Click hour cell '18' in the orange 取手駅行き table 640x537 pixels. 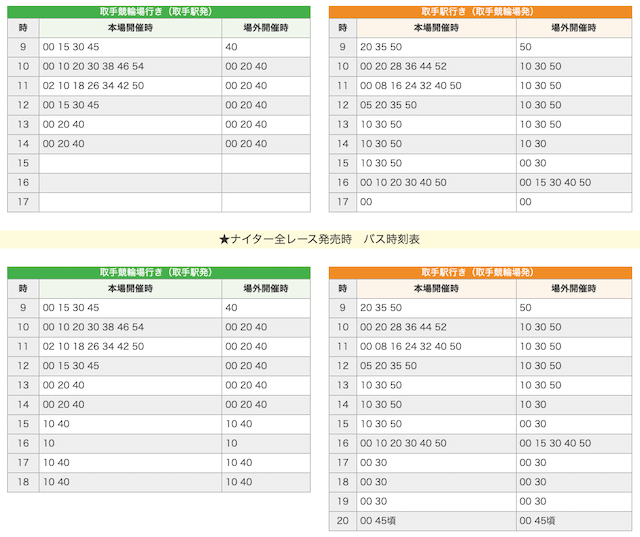(343, 482)
